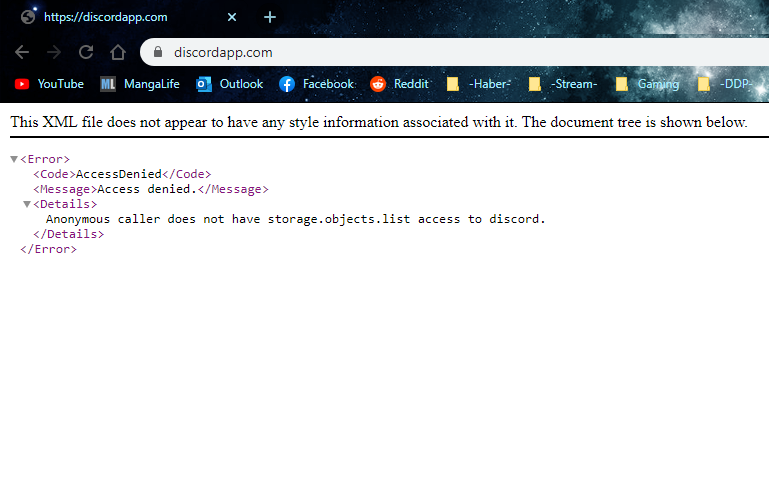This screenshot has width=769, height=491.
Task: Collapse the Error XML node
Action: (14, 159)
